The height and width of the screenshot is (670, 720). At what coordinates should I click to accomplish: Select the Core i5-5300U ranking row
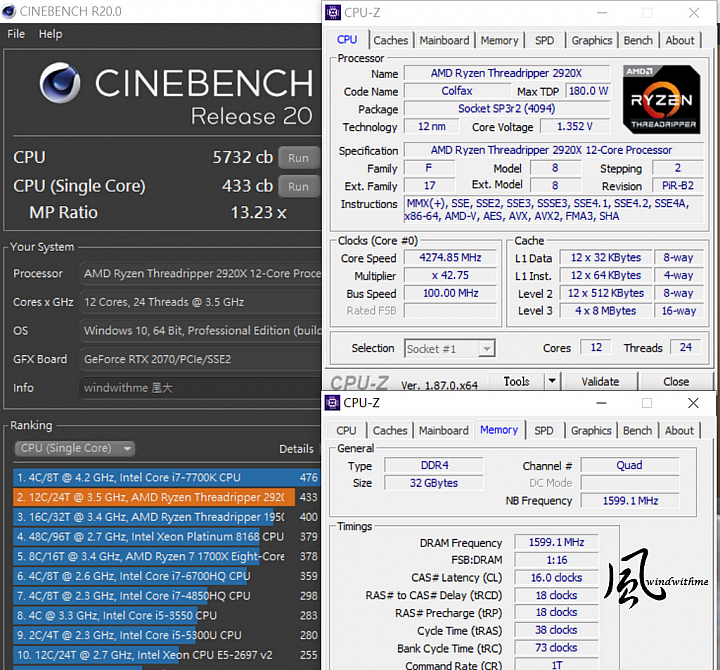[166, 636]
